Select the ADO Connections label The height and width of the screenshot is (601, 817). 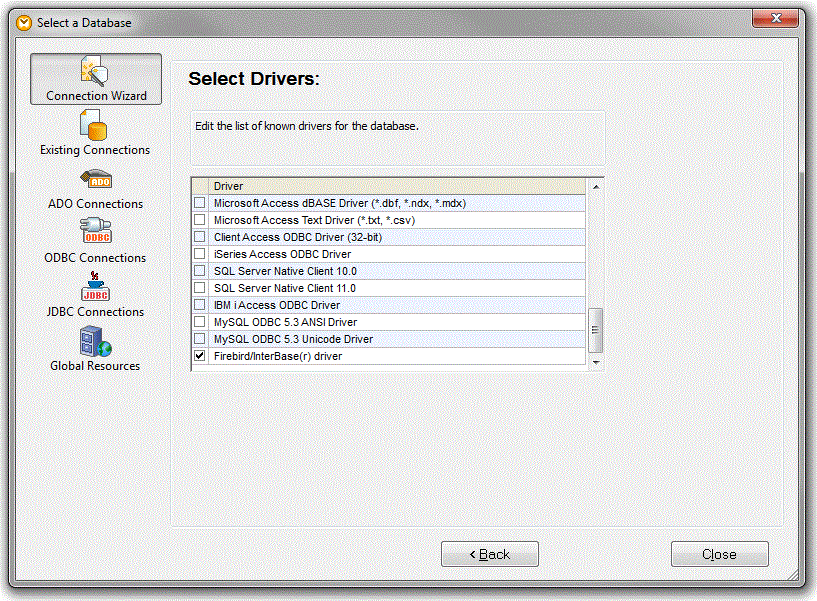point(95,204)
